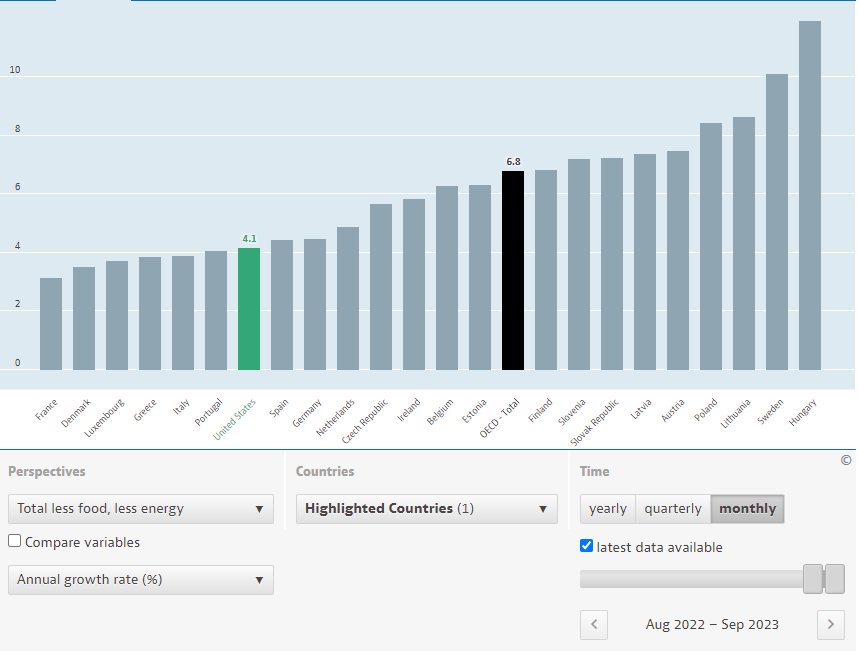859x655 pixels.
Task: Expand the Highlighted Countries dropdown
Action: tap(427, 510)
